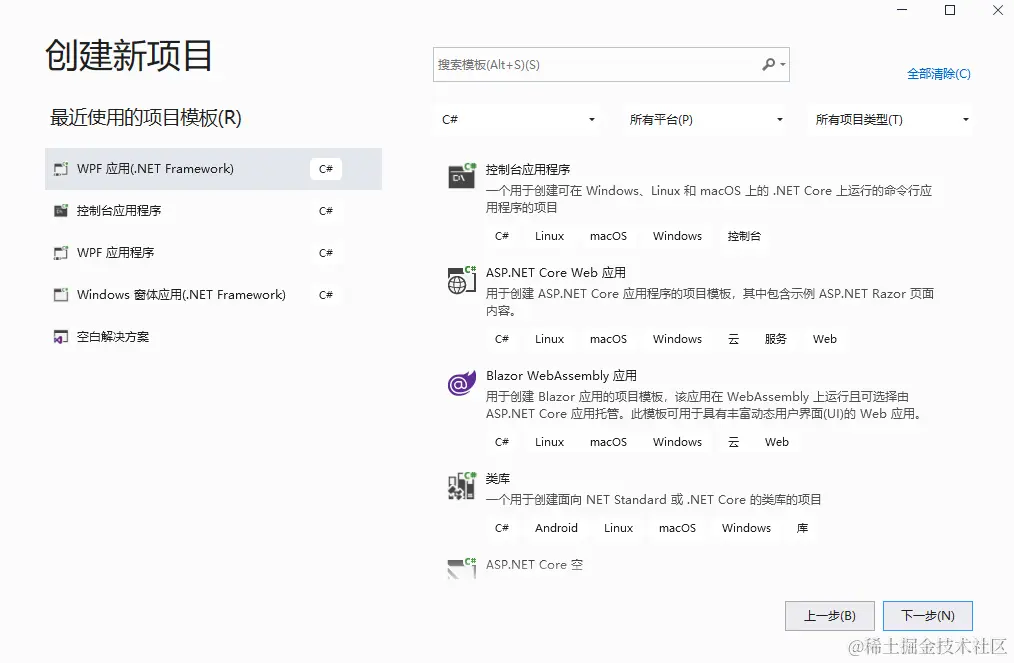
Task: Click Linux tag under 控制台应用程序 template
Action: [x=549, y=236]
